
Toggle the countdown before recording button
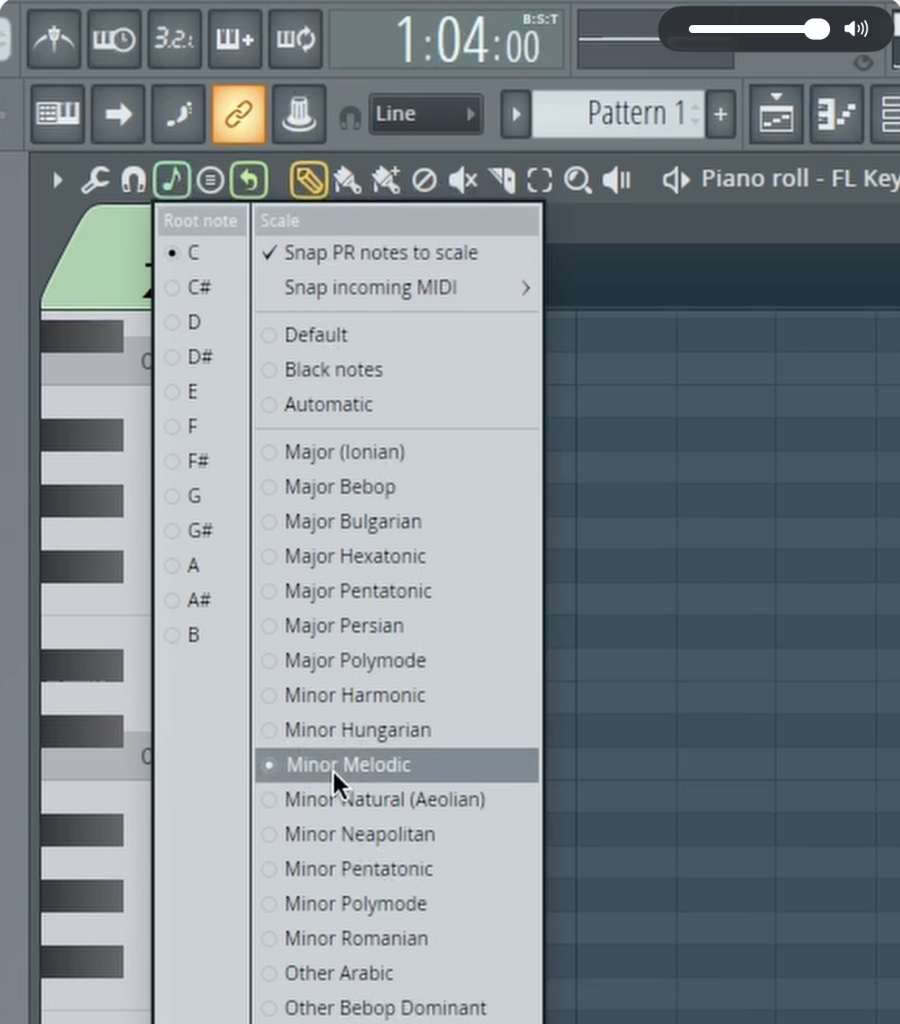(x=175, y=40)
